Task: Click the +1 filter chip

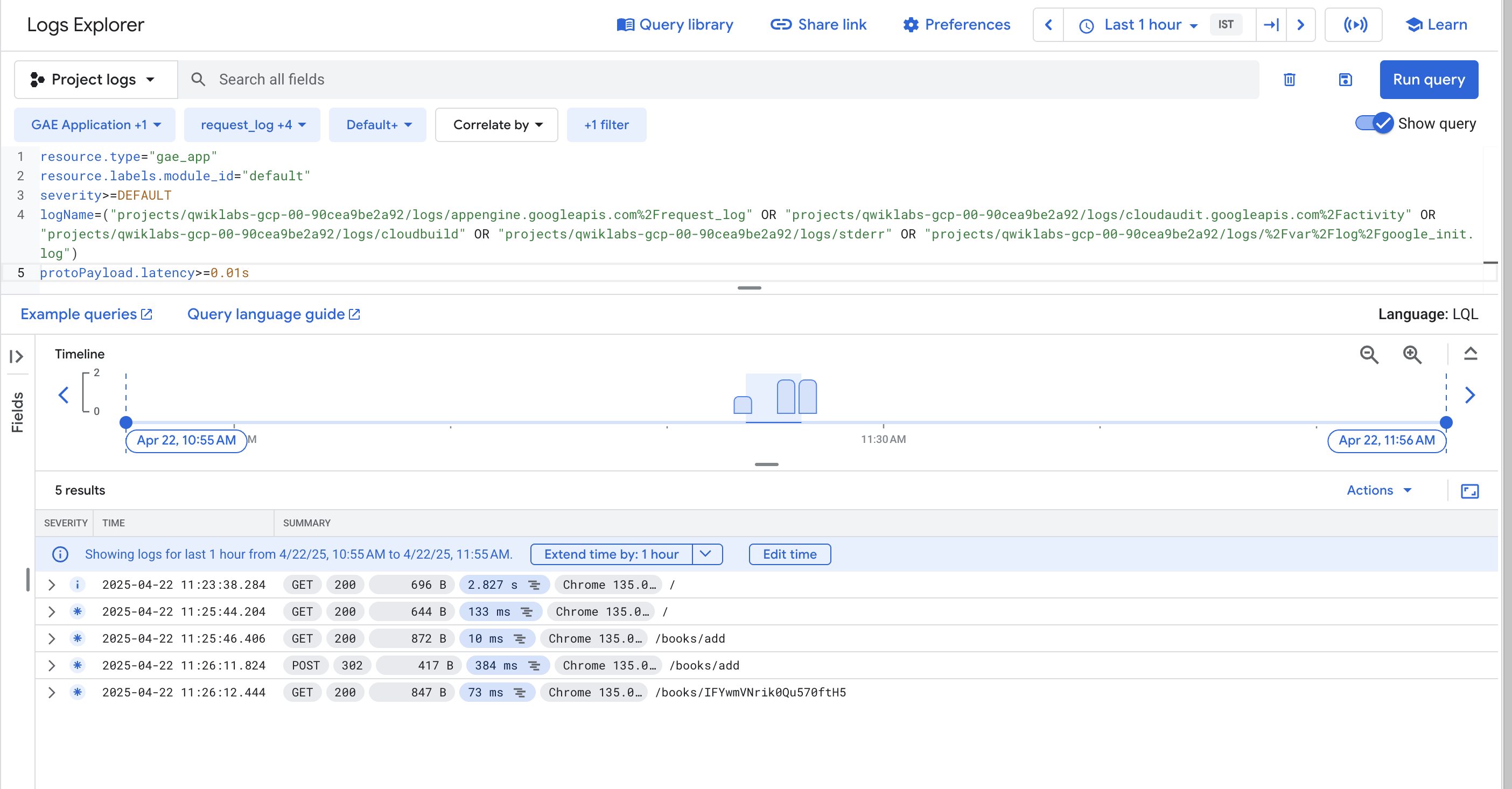Action: (x=606, y=124)
